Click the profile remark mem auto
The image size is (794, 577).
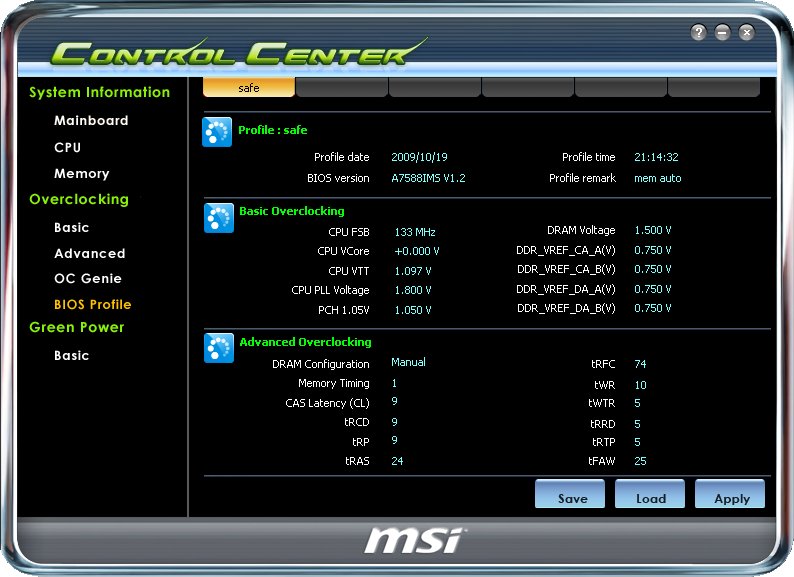click(x=658, y=178)
